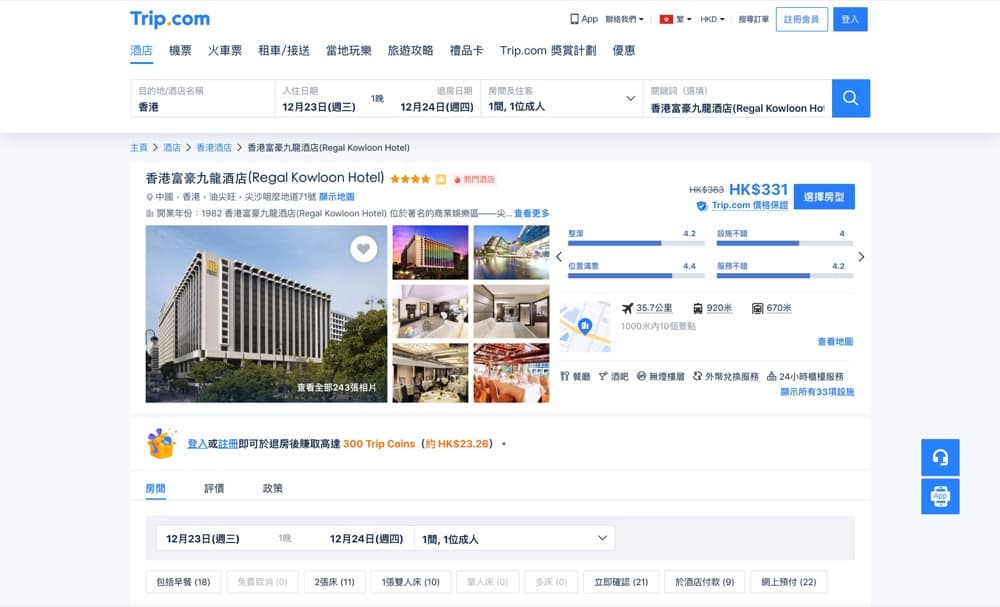The image size is (1000, 607).
Task: Toggle the 2張床 (11) filter
Action: tap(334, 582)
